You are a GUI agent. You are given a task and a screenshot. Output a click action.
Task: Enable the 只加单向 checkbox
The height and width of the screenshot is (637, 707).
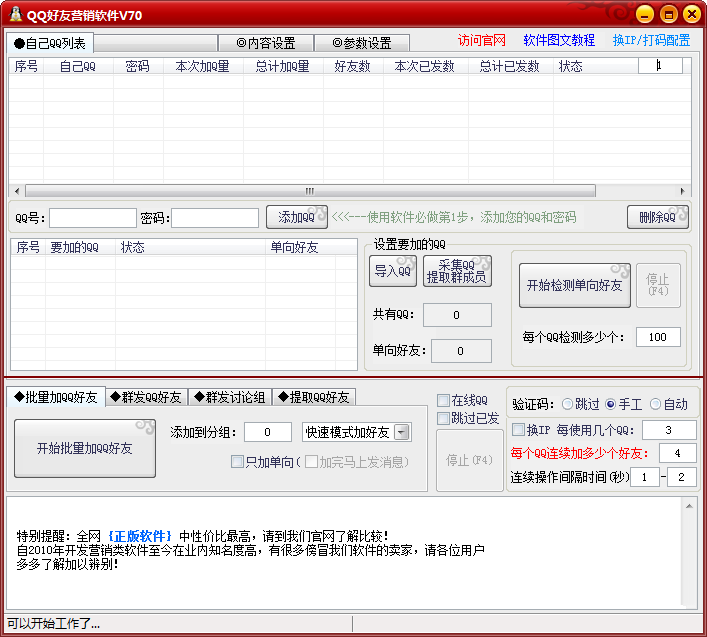[x=237, y=462]
